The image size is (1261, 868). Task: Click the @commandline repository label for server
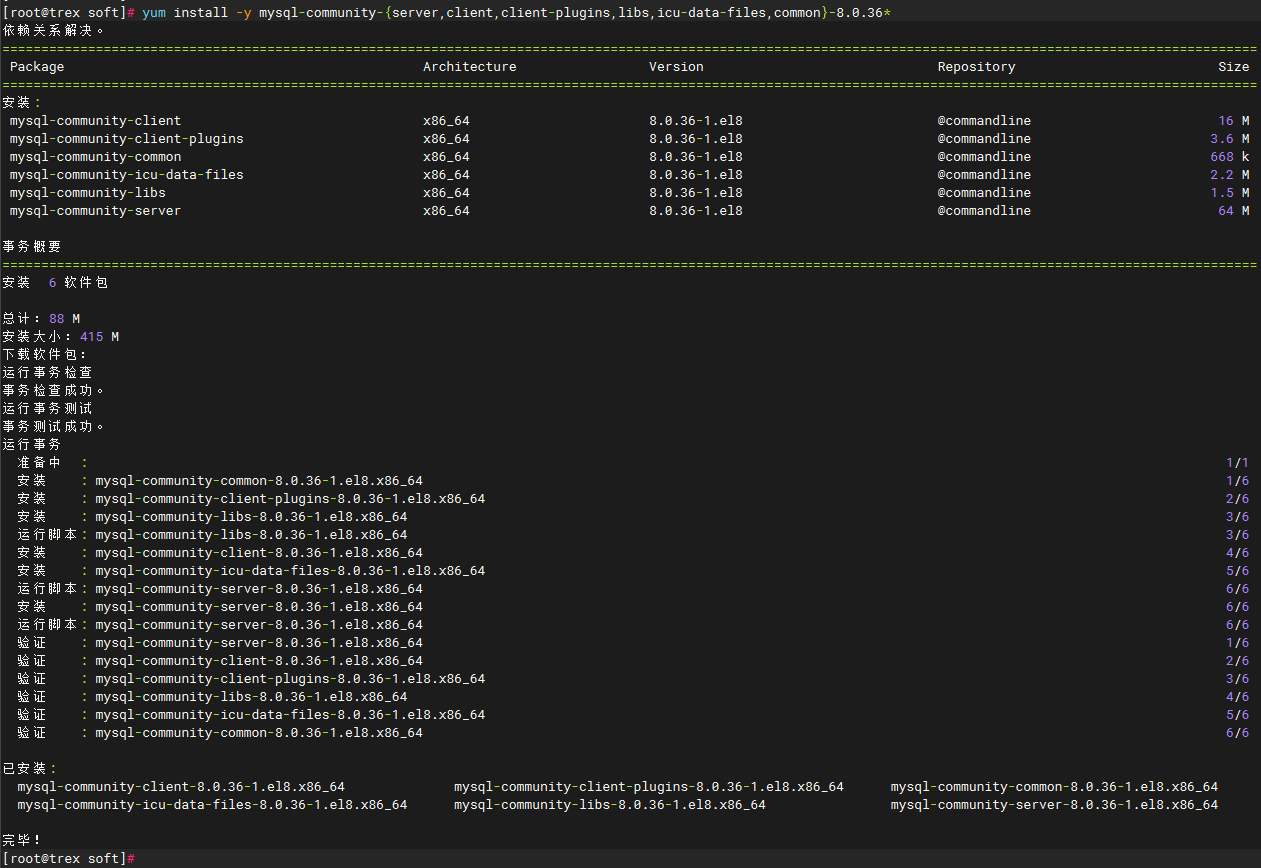[984, 210]
